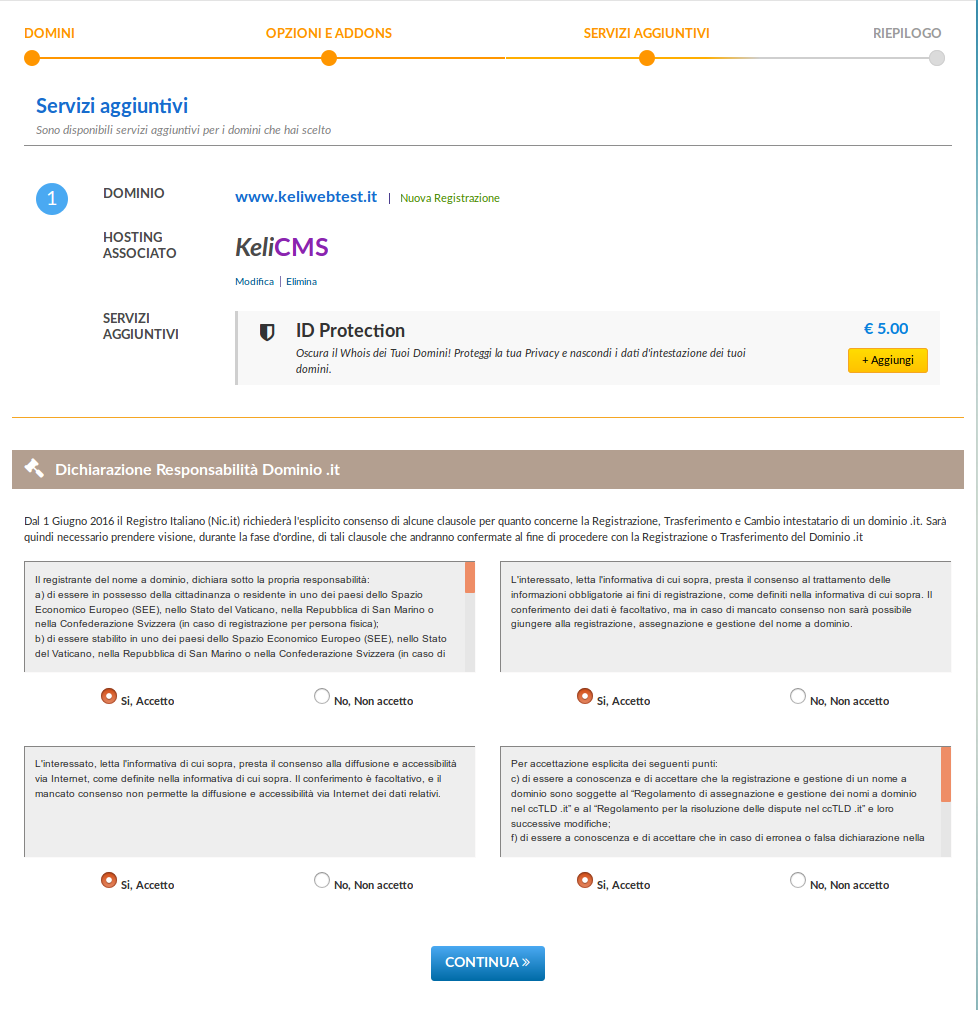Open the DOMINI step label
The height and width of the screenshot is (1010, 978).
tap(50, 33)
